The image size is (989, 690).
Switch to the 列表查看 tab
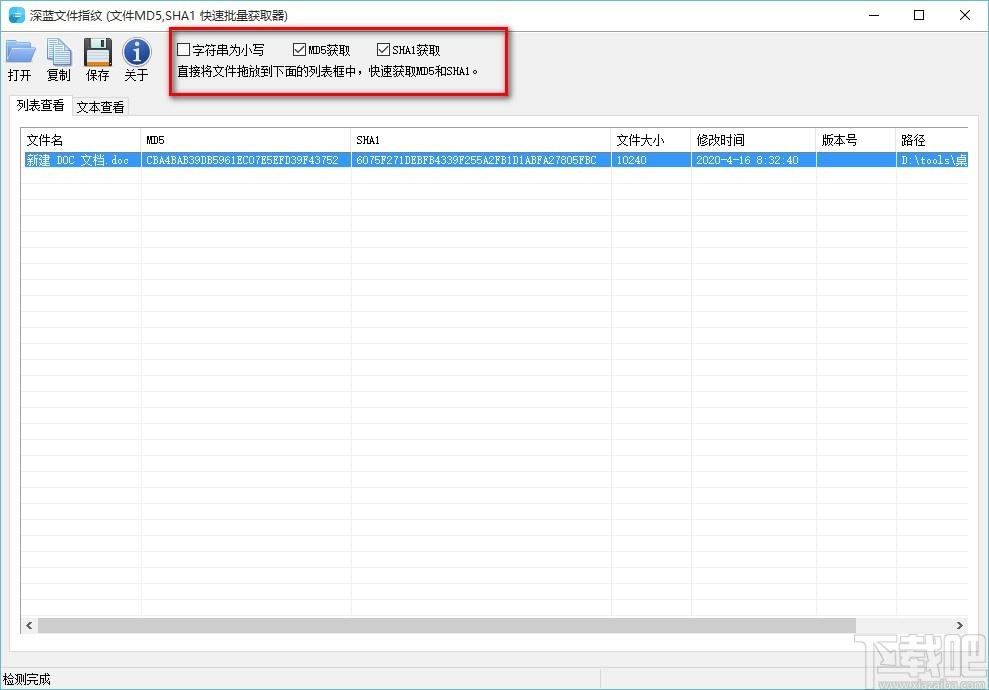(x=40, y=106)
